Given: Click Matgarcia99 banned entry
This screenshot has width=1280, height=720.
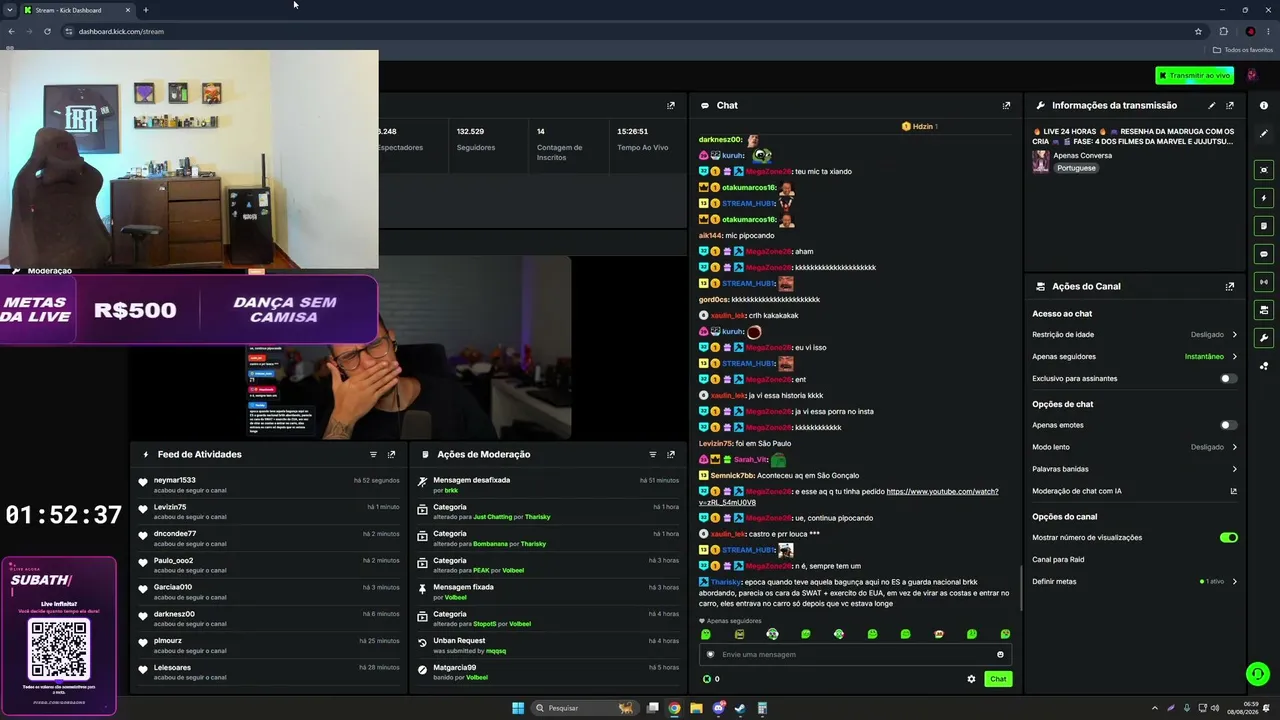Looking at the screenshot, I should [548, 672].
